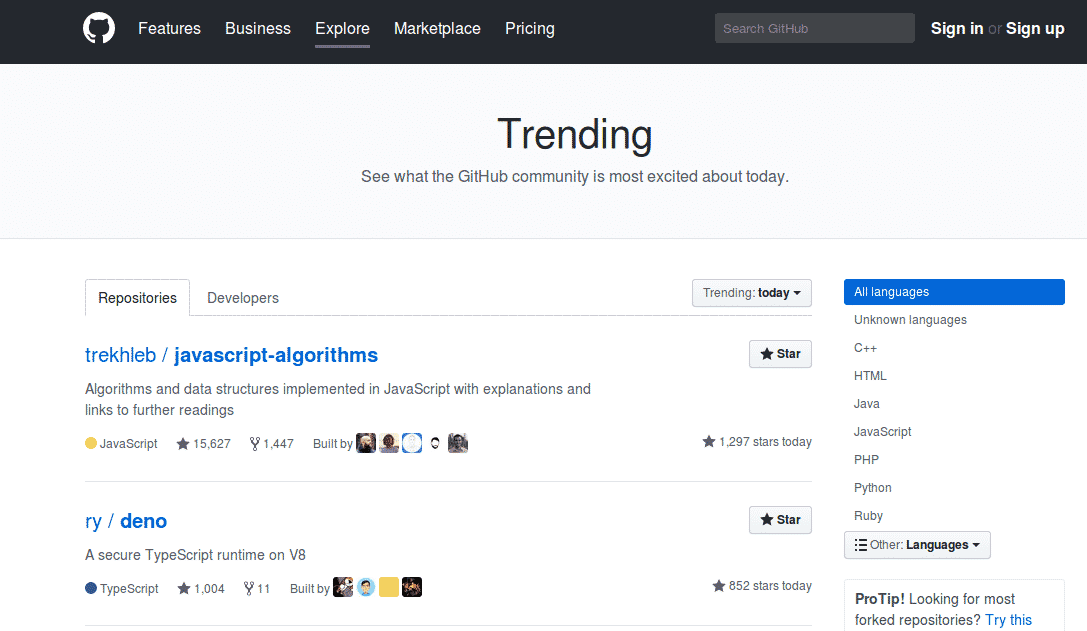Star the deno repository

pyautogui.click(x=780, y=519)
